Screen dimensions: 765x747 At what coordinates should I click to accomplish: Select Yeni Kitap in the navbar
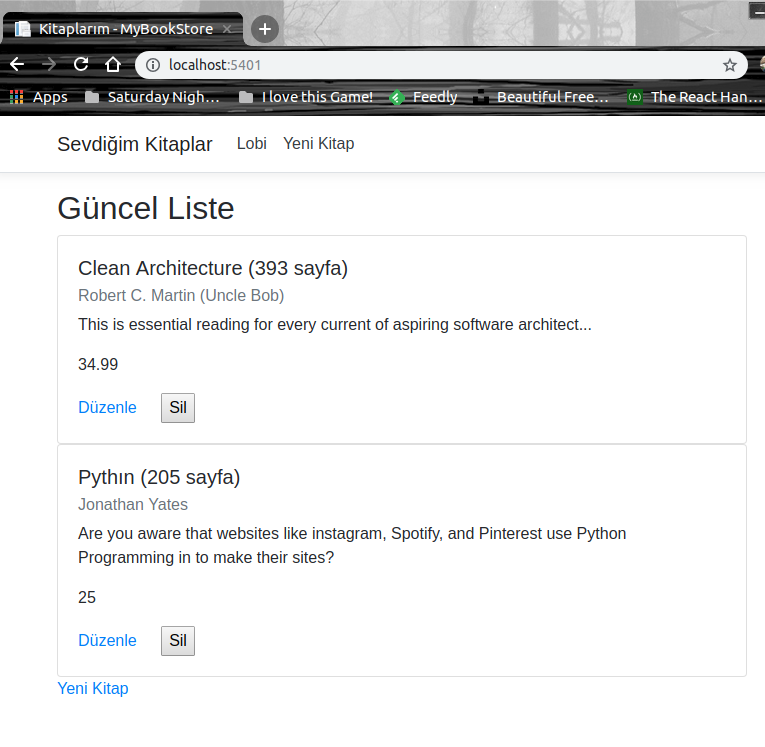(x=318, y=144)
